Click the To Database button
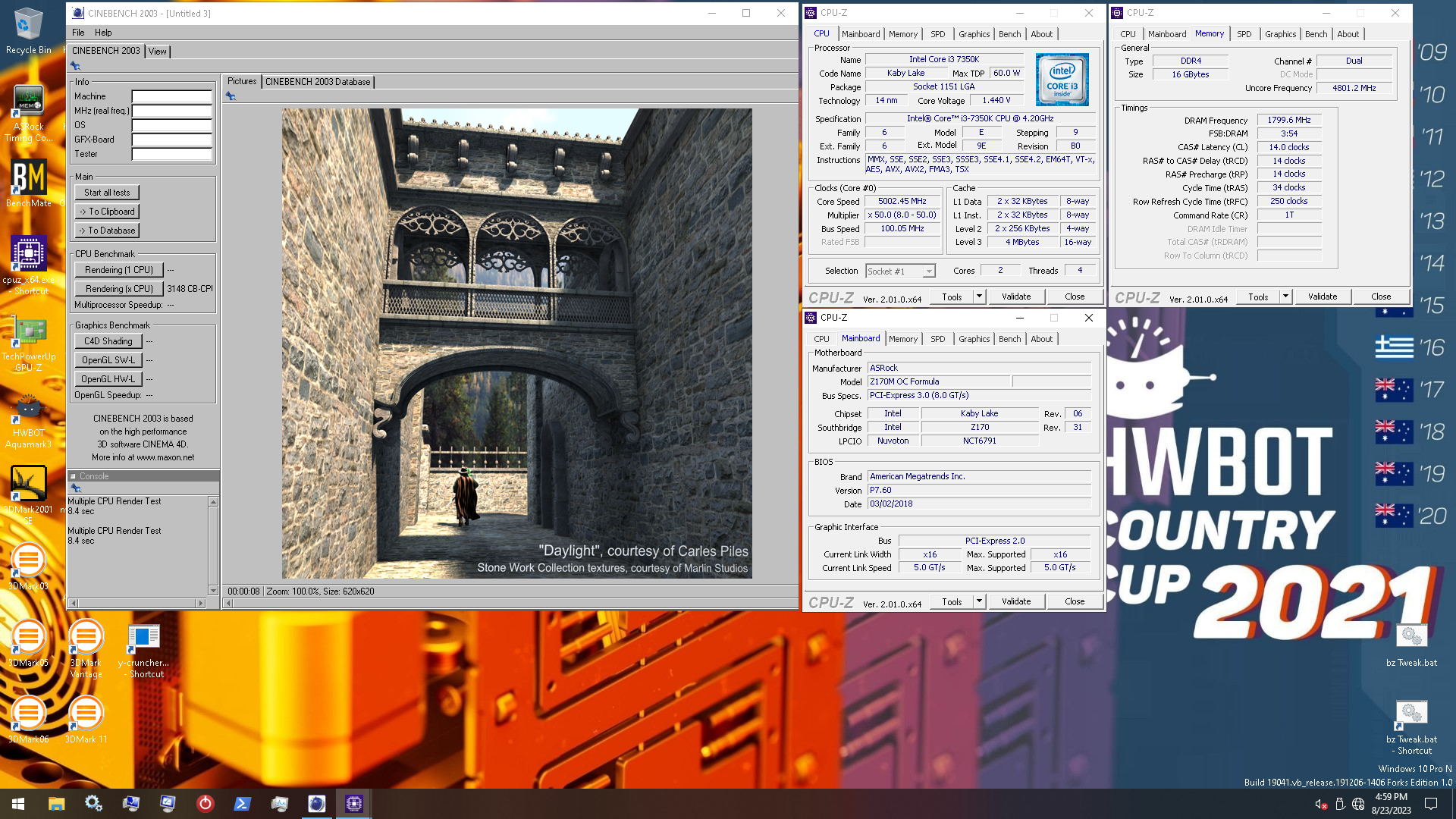Viewport: 1456px width, 819px height. (107, 231)
